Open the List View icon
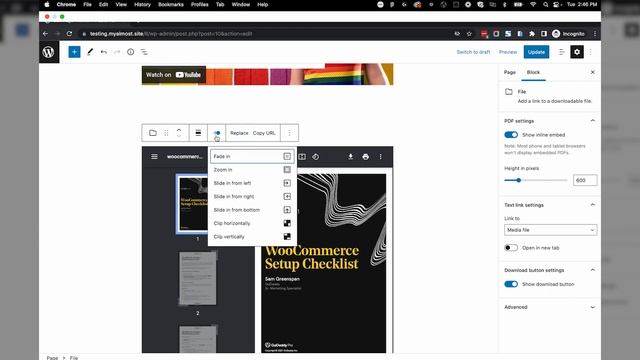This screenshot has width=640, height=360. (x=144, y=52)
